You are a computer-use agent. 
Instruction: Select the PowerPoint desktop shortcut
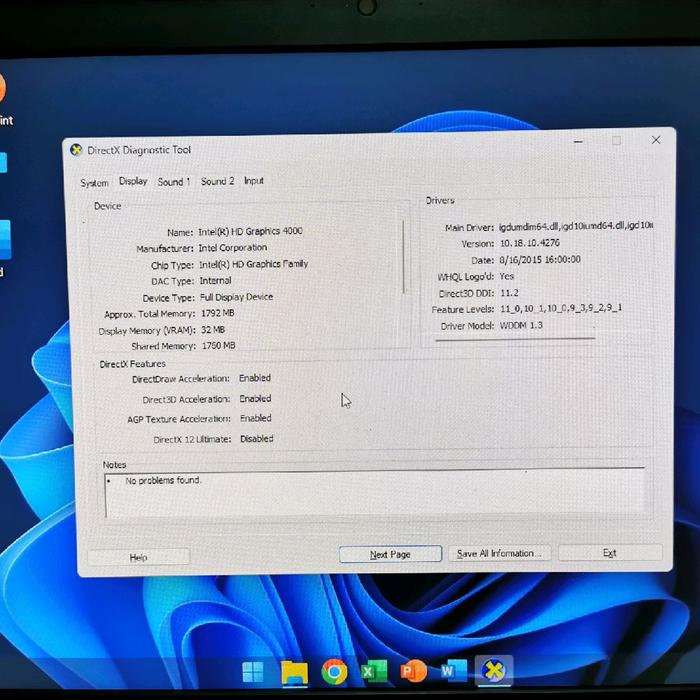coord(1,92)
